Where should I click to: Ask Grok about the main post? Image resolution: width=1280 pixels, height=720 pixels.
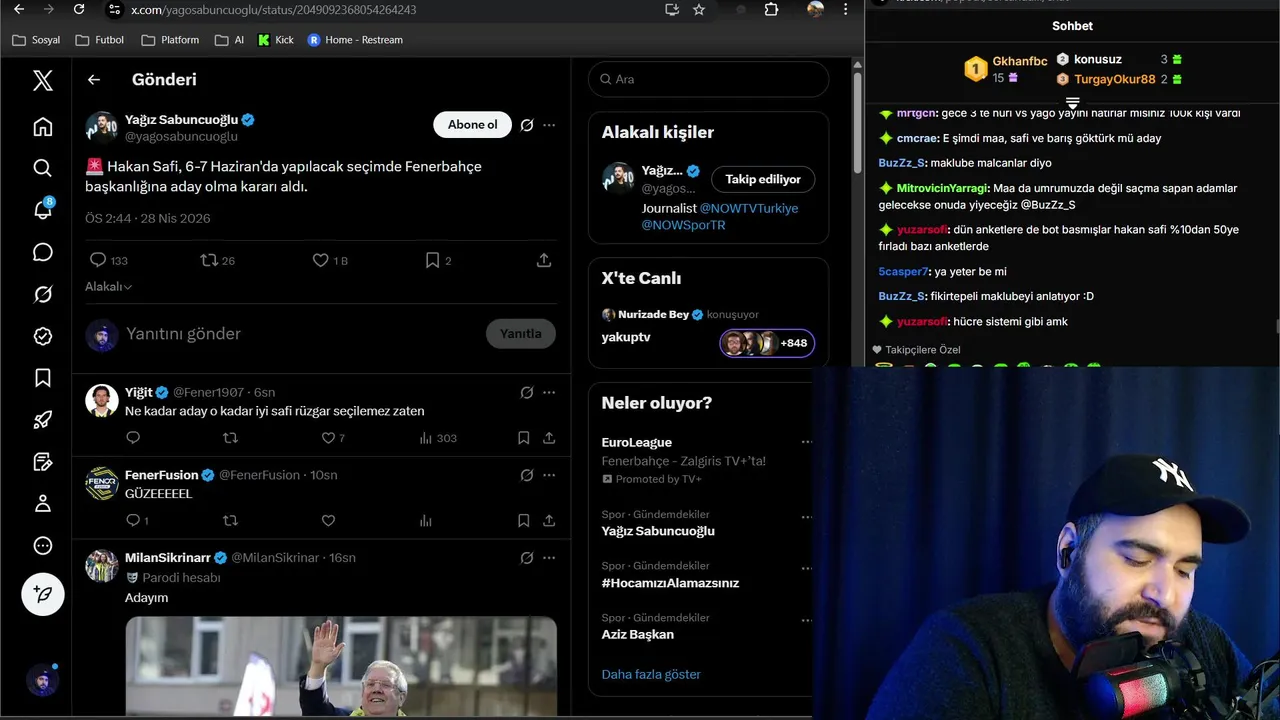[527, 125]
